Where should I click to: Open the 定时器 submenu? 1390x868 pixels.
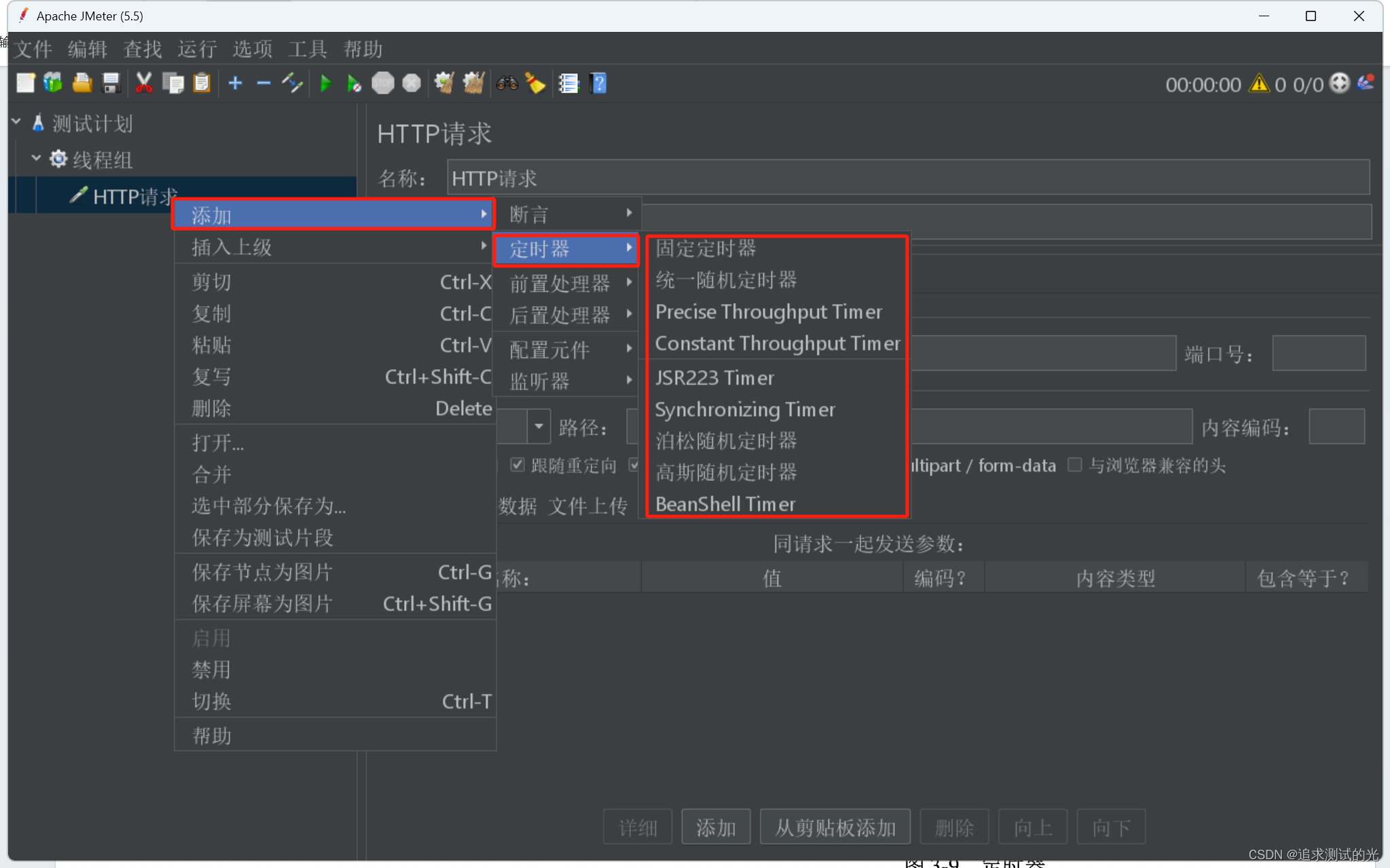[x=566, y=249]
